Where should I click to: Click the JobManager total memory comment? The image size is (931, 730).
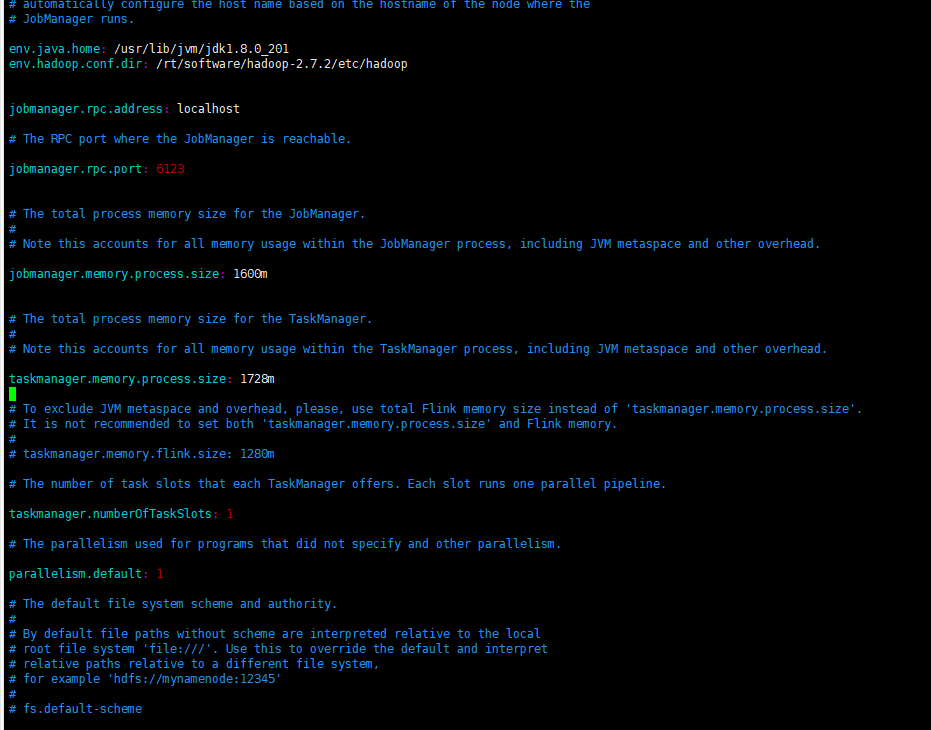(x=185, y=213)
